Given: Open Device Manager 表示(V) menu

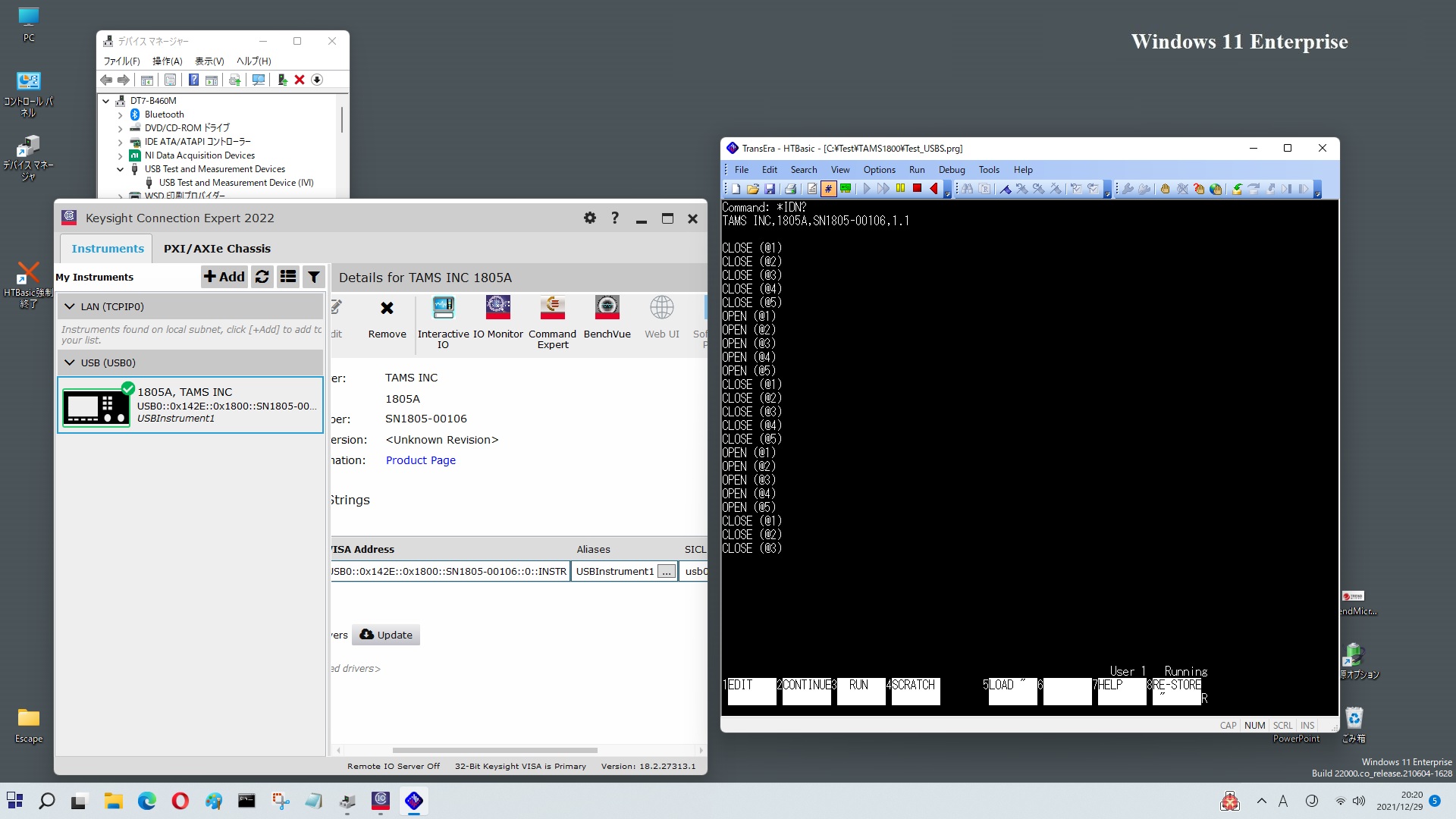Looking at the screenshot, I should pos(209,61).
